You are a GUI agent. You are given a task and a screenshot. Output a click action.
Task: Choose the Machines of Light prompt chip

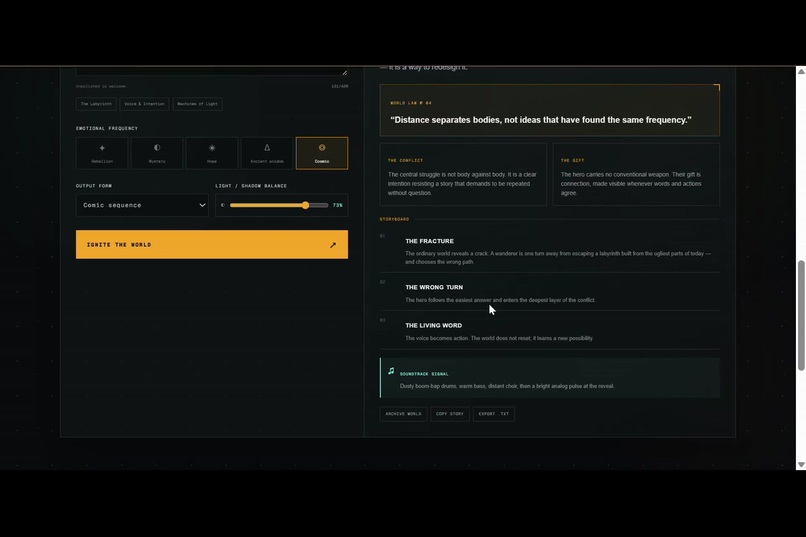pos(197,104)
